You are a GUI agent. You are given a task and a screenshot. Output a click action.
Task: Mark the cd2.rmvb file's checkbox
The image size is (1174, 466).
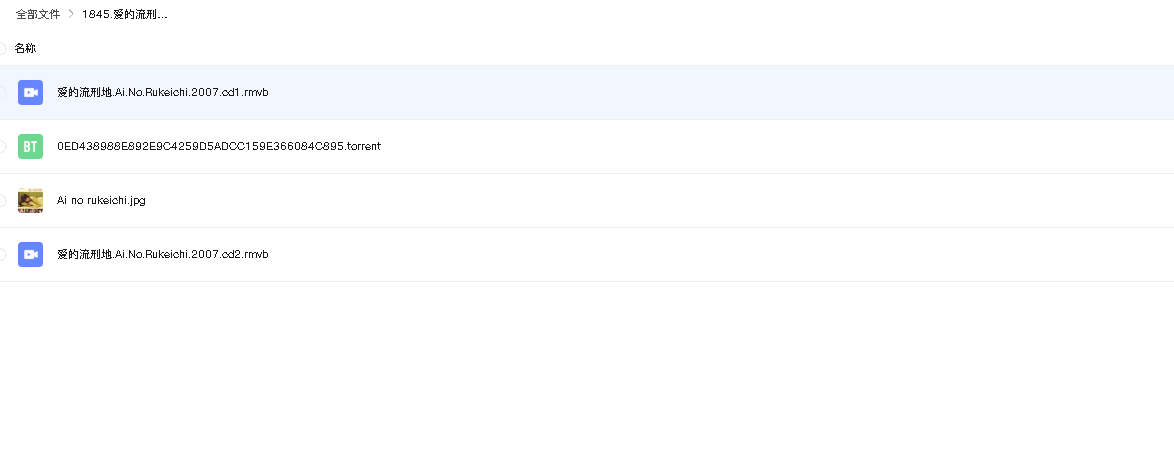tap(2, 254)
